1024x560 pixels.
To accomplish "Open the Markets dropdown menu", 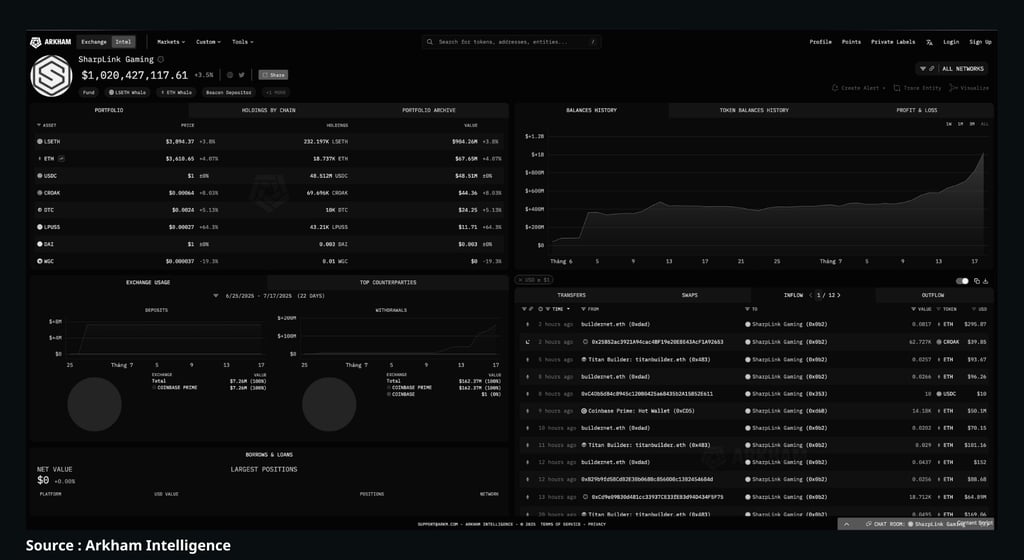I will (171, 42).
